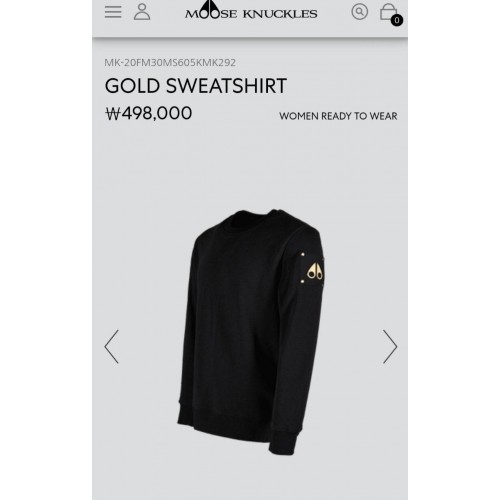Image resolution: width=500 pixels, height=500 pixels.
Task: Open the Women Ready To Wear category
Action: [338, 116]
